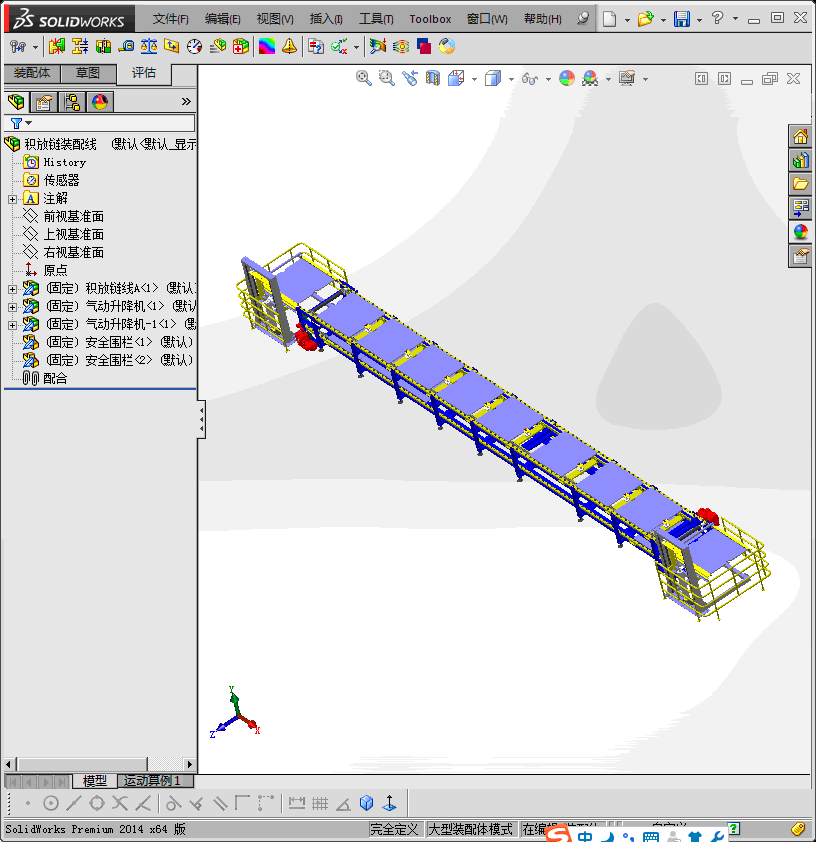Click the 配合 mates folder

(55, 378)
